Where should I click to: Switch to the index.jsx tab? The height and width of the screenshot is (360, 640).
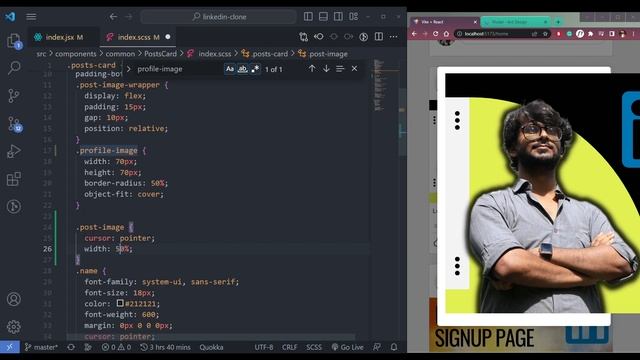pos(64,37)
